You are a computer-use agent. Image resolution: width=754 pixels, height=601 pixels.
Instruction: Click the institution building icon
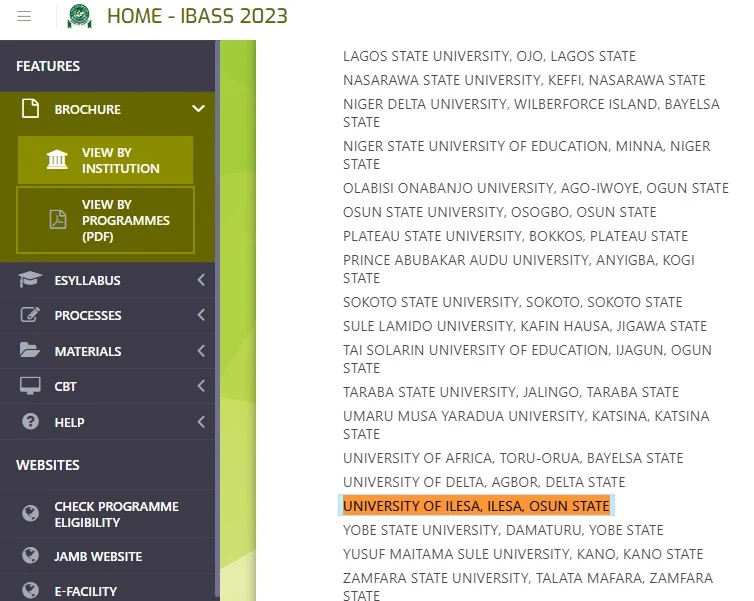(57, 160)
